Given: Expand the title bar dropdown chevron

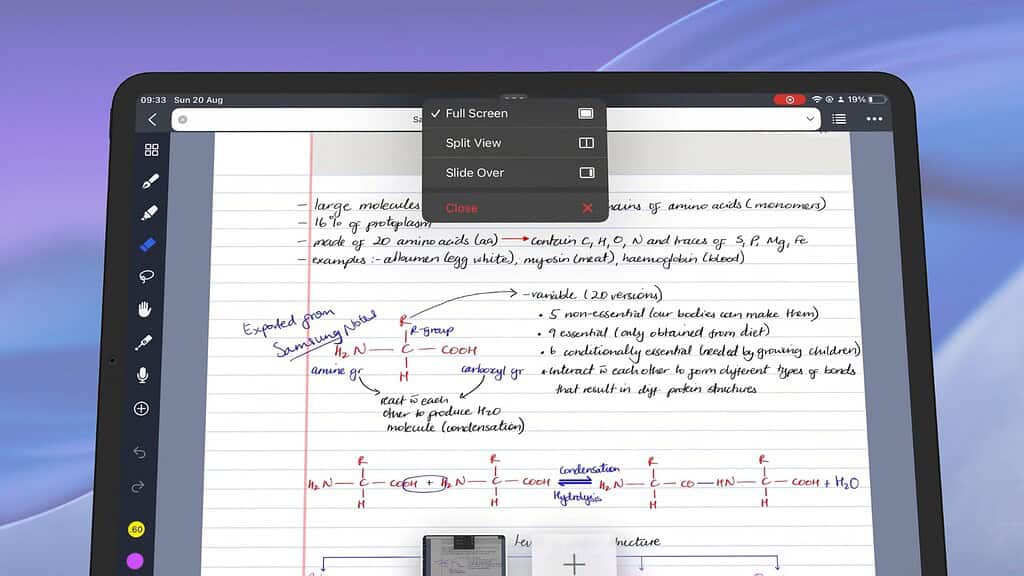Looking at the screenshot, I should 810,119.
